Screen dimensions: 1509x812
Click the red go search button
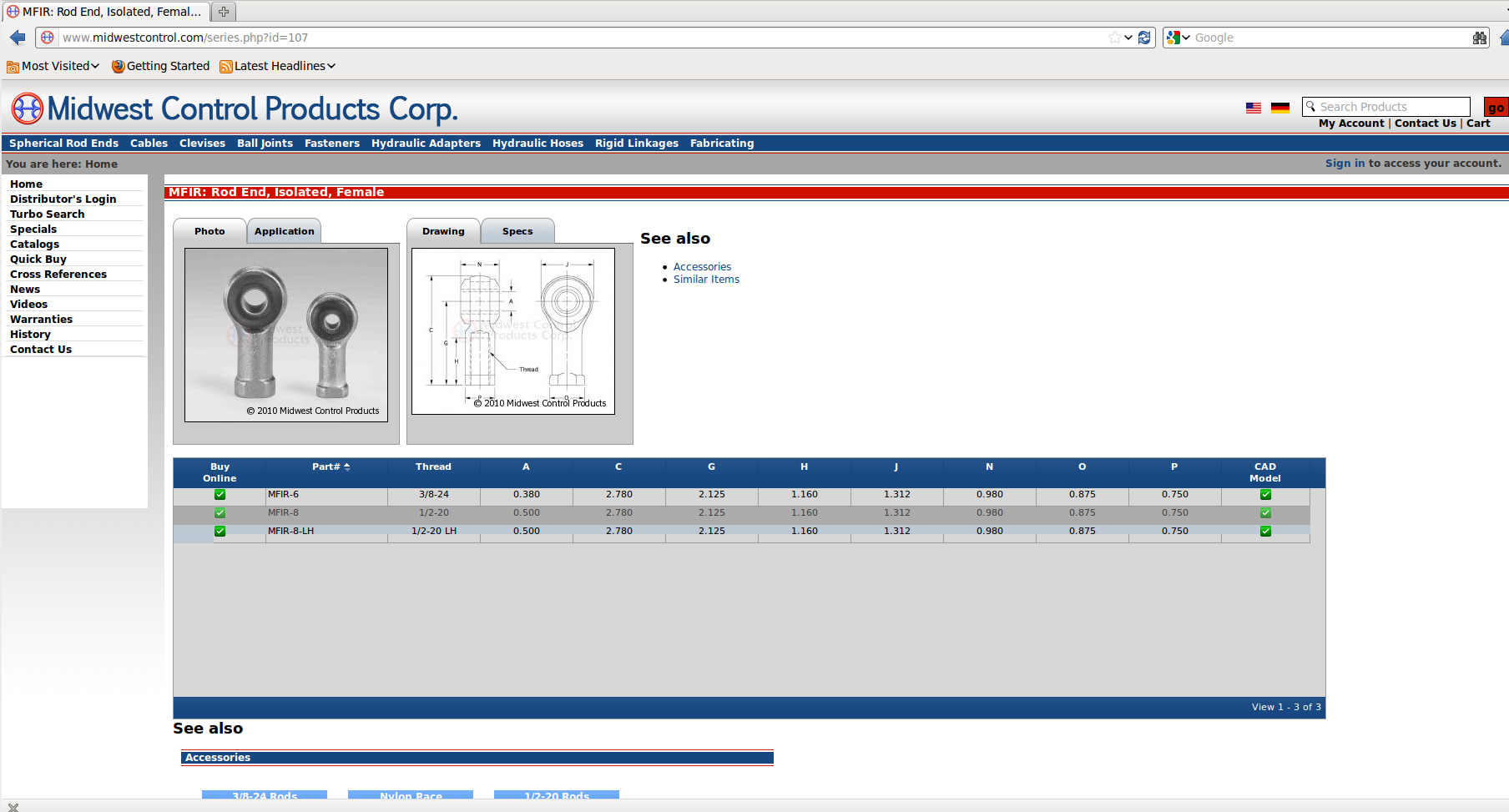pyautogui.click(x=1496, y=107)
